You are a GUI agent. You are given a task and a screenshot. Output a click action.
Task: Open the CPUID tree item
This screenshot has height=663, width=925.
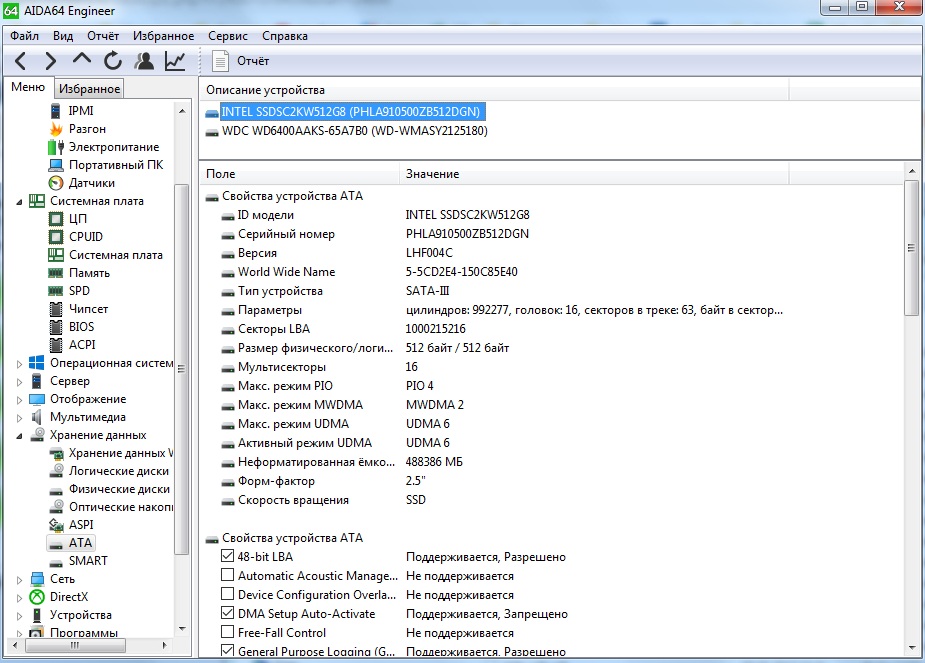click(x=86, y=237)
